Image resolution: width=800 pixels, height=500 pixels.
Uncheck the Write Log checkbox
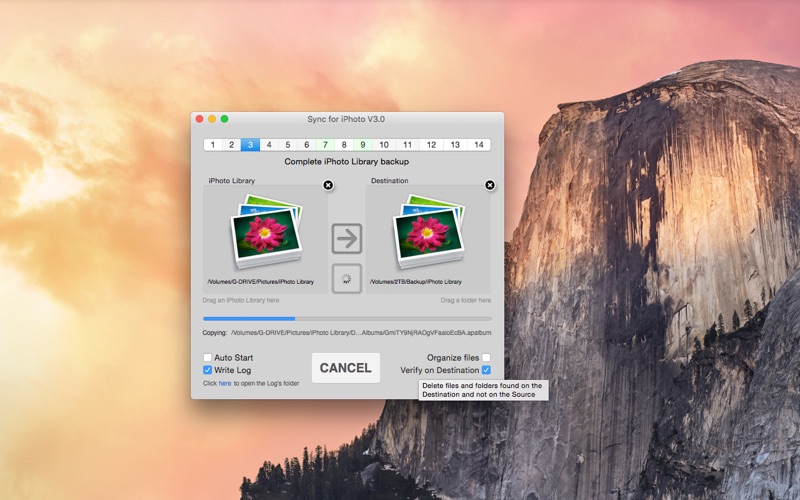click(x=208, y=370)
